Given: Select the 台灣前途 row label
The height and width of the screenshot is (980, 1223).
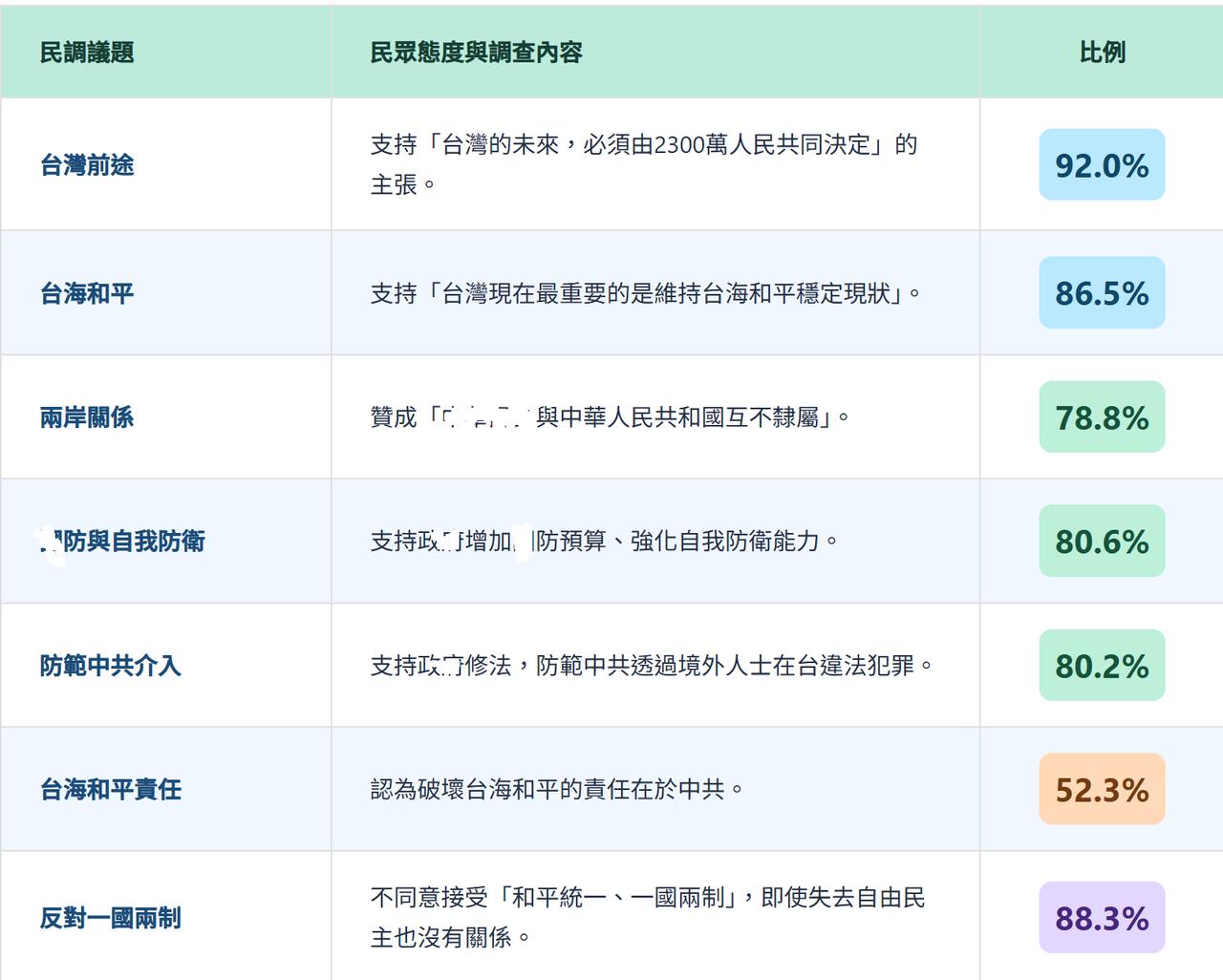Looking at the screenshot, I should coord(87,165).
